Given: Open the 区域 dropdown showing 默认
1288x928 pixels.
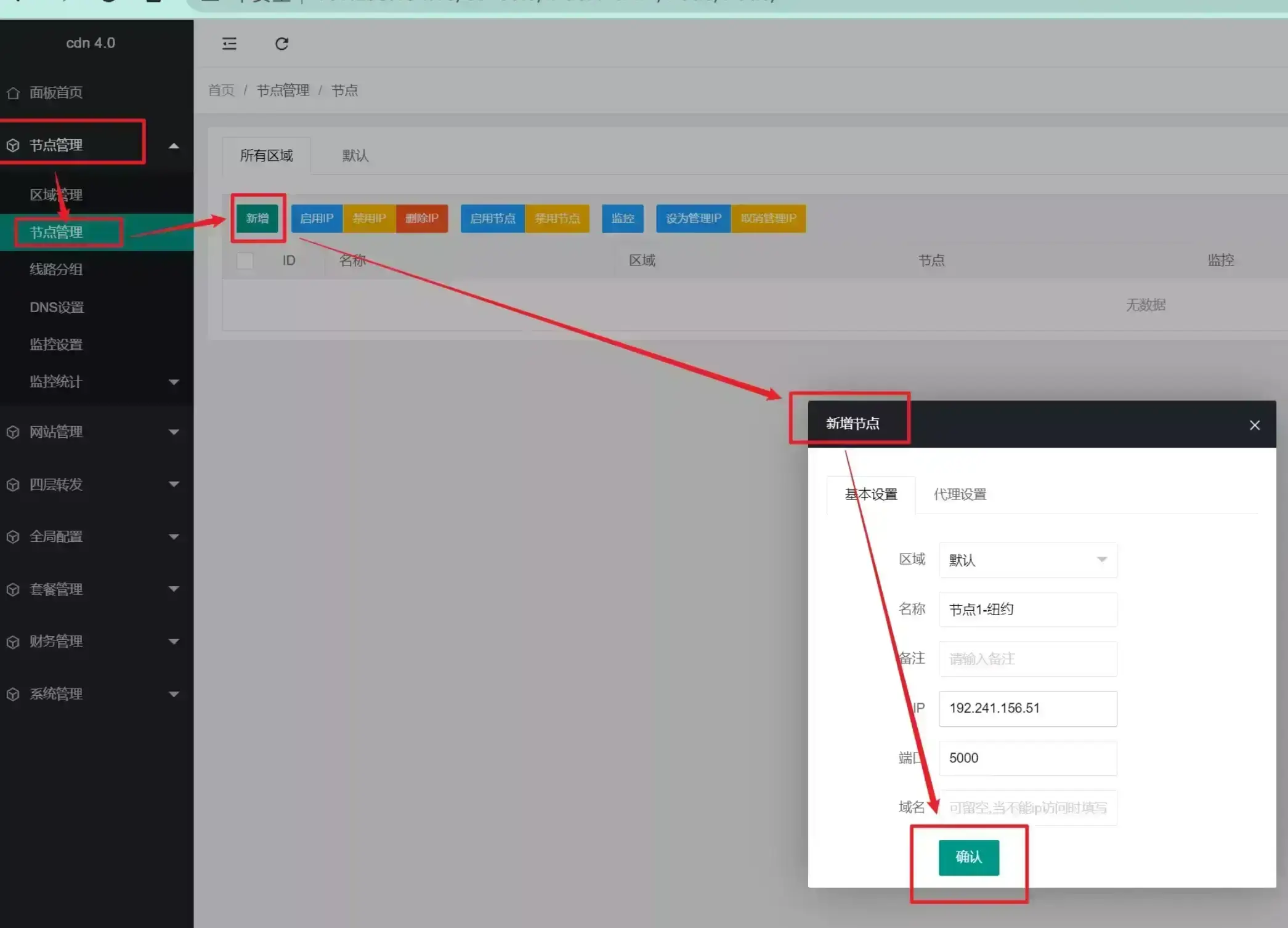Looking at the screenshot, I should click(x=1027, y=560).
